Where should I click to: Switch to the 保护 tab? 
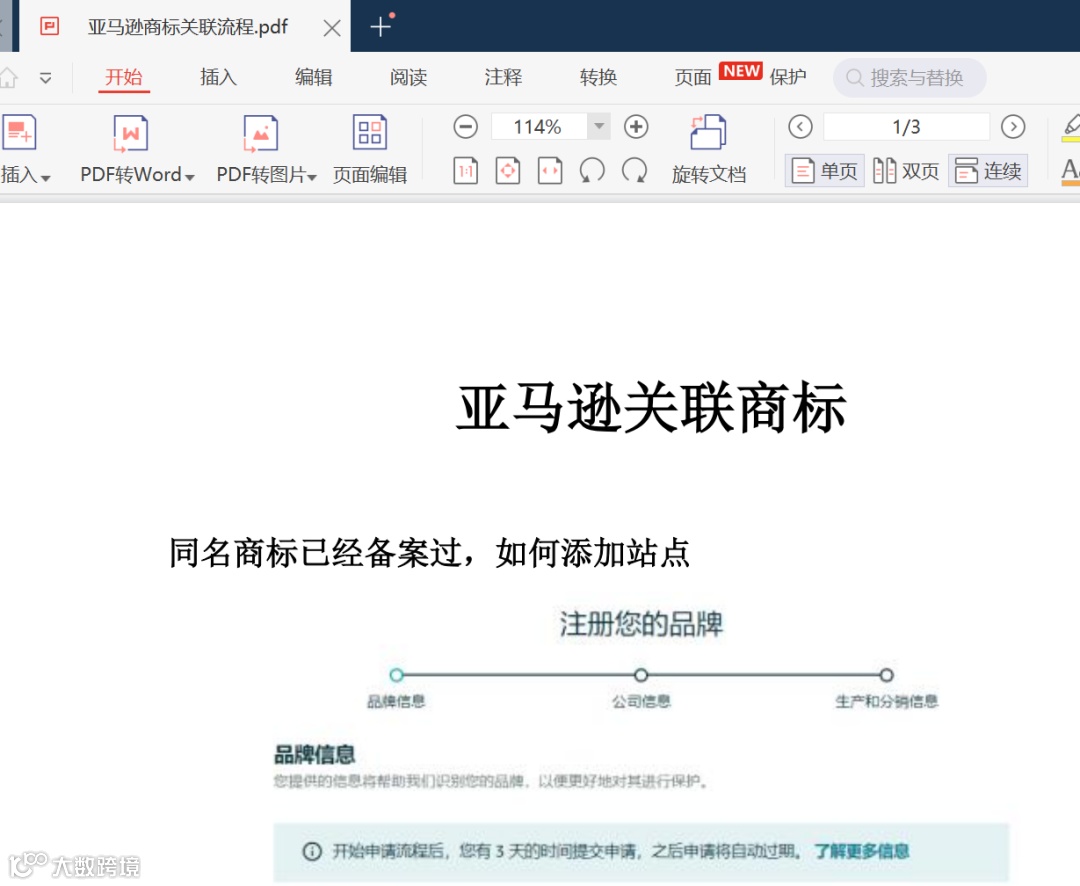coord(788,77)
